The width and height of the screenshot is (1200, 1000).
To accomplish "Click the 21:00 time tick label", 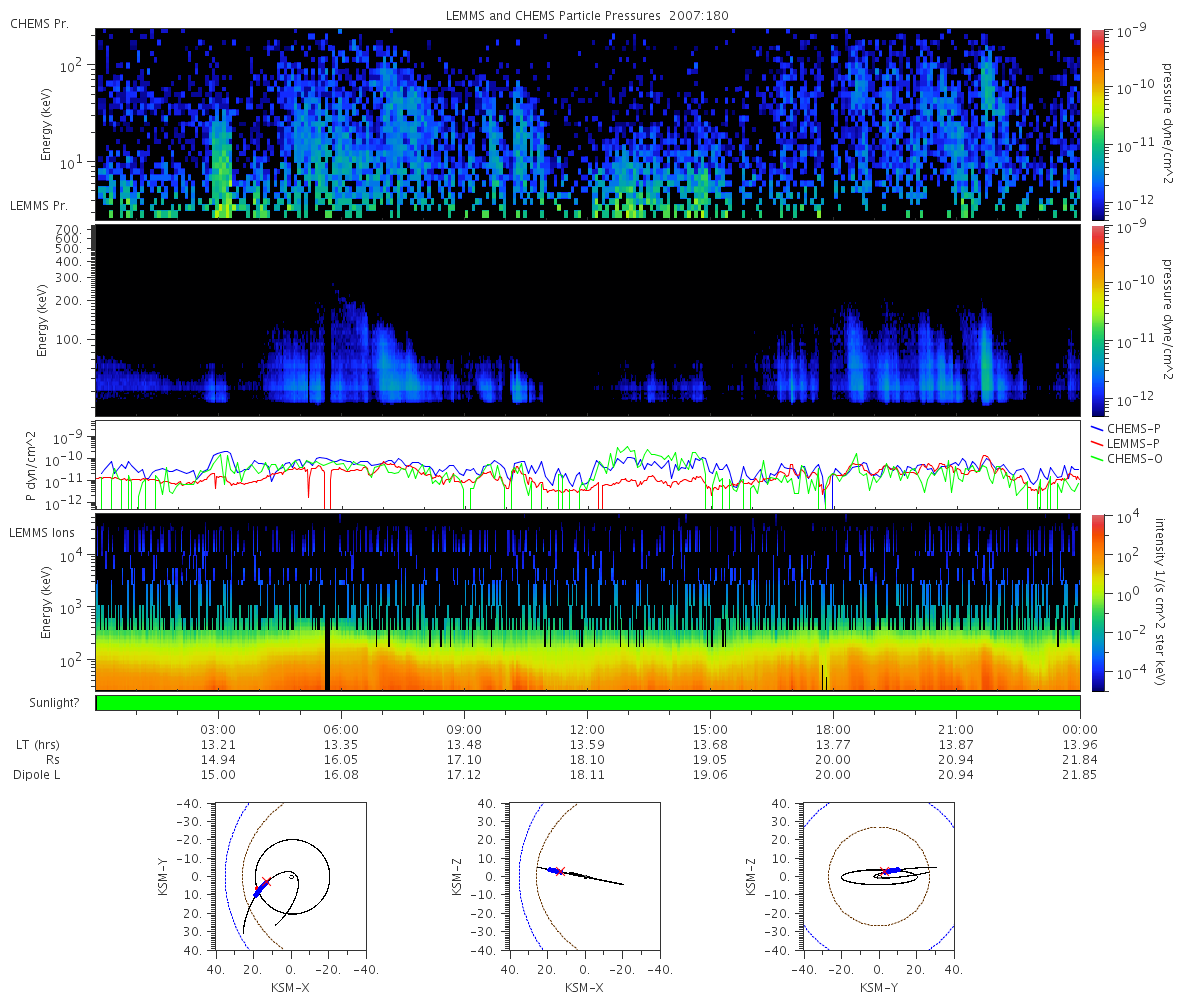I will coord(957,729).
